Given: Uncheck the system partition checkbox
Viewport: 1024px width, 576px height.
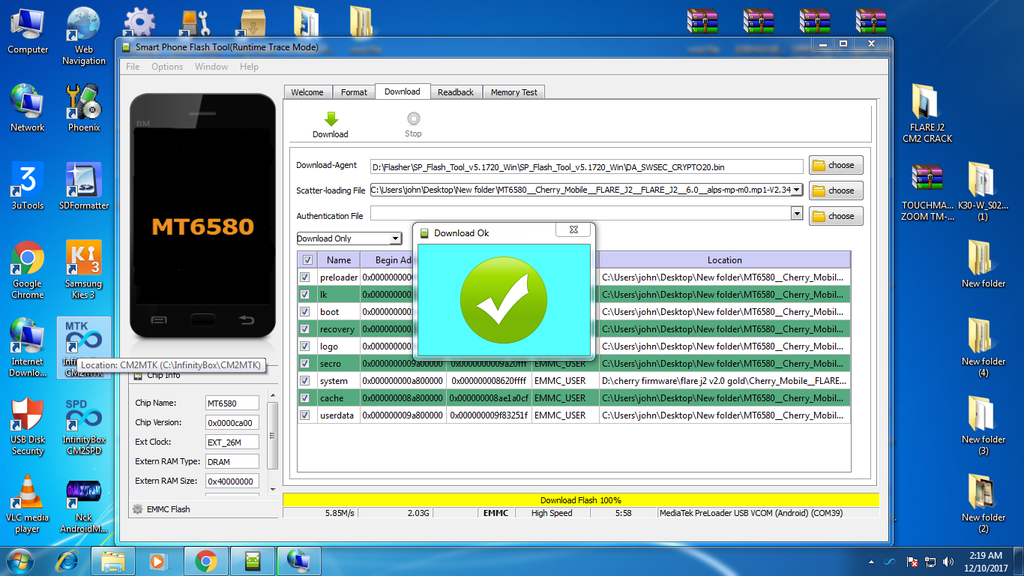Looking at the screenshot, I should tap(305, 381).
